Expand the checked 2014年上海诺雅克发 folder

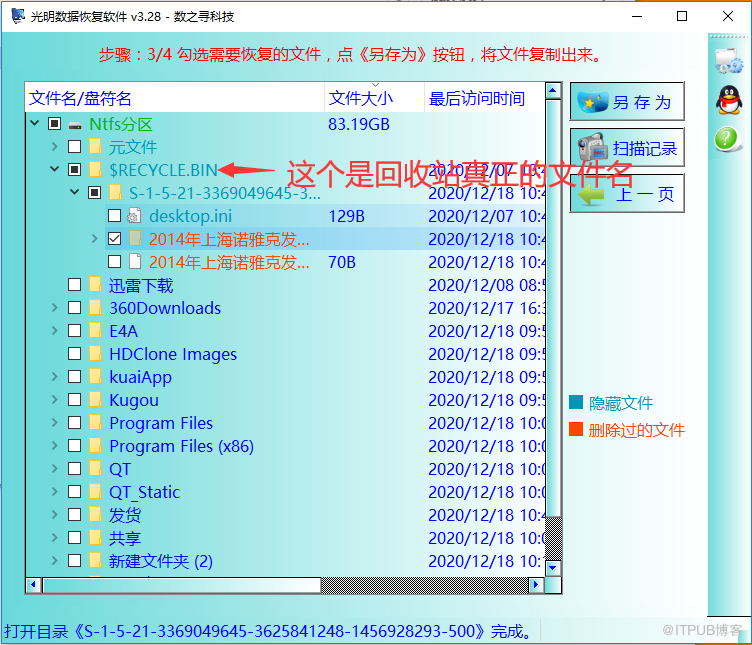coord(94,238)
